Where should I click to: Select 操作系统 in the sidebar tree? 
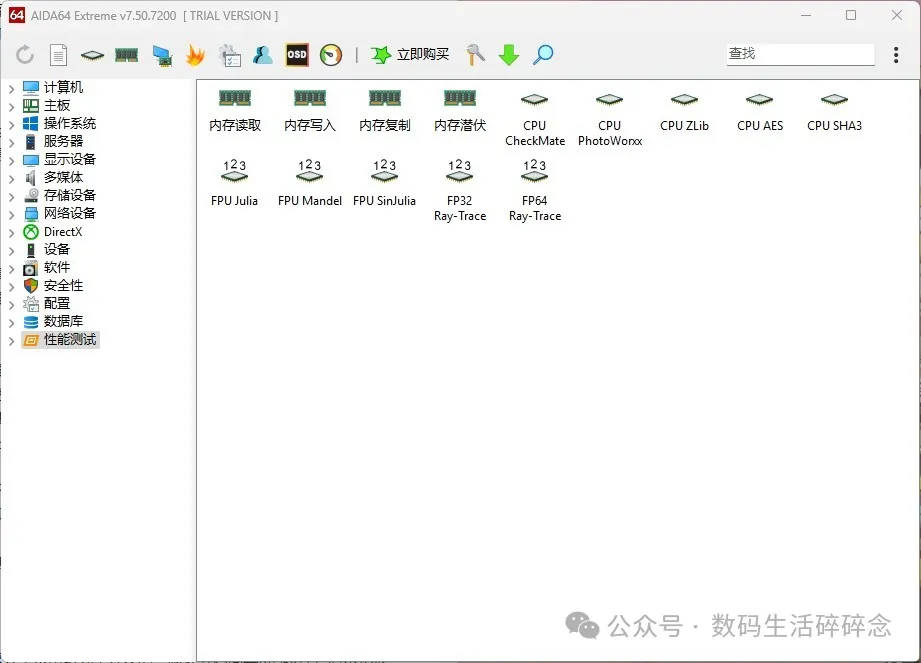click(x=59, y=123)
